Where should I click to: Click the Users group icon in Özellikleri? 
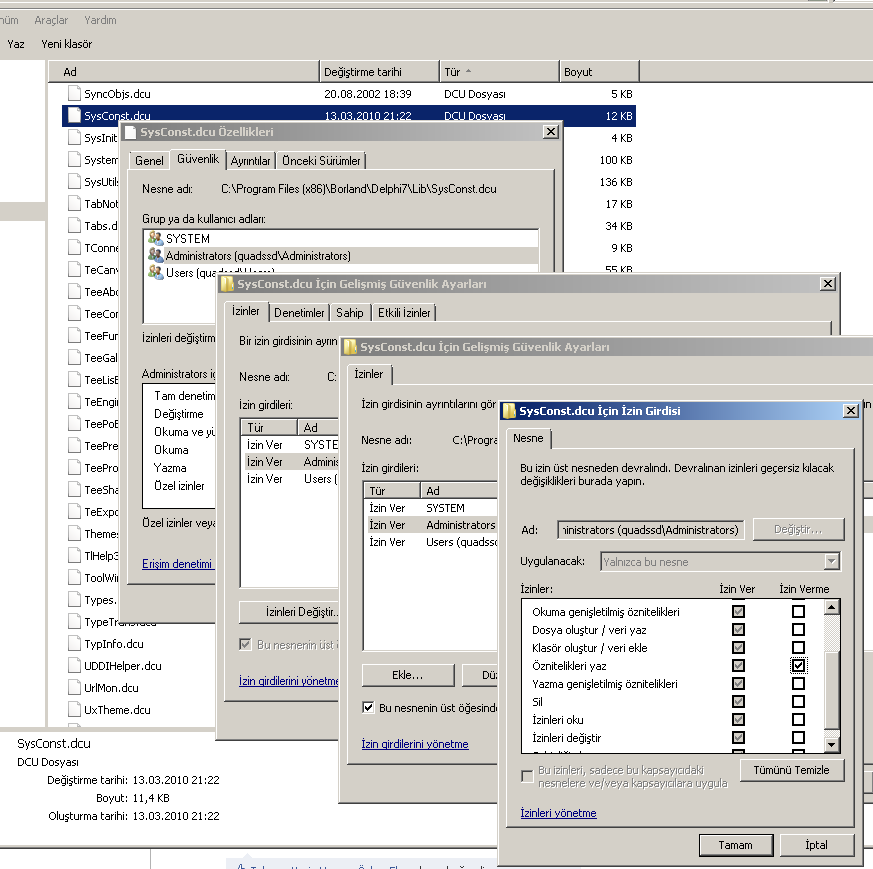[155, 272]
